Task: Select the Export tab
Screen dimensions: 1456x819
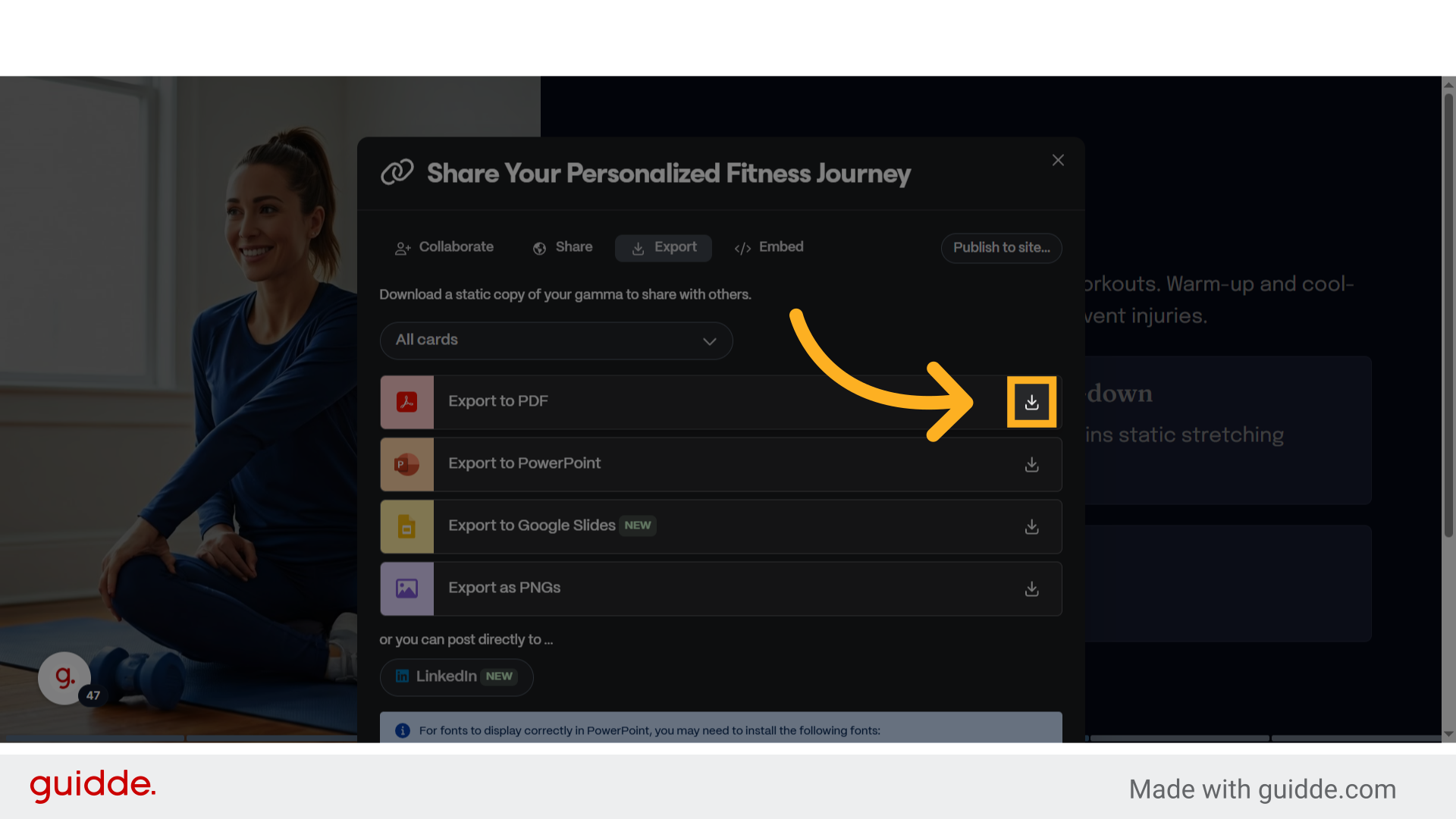Action: click(664, 248)
